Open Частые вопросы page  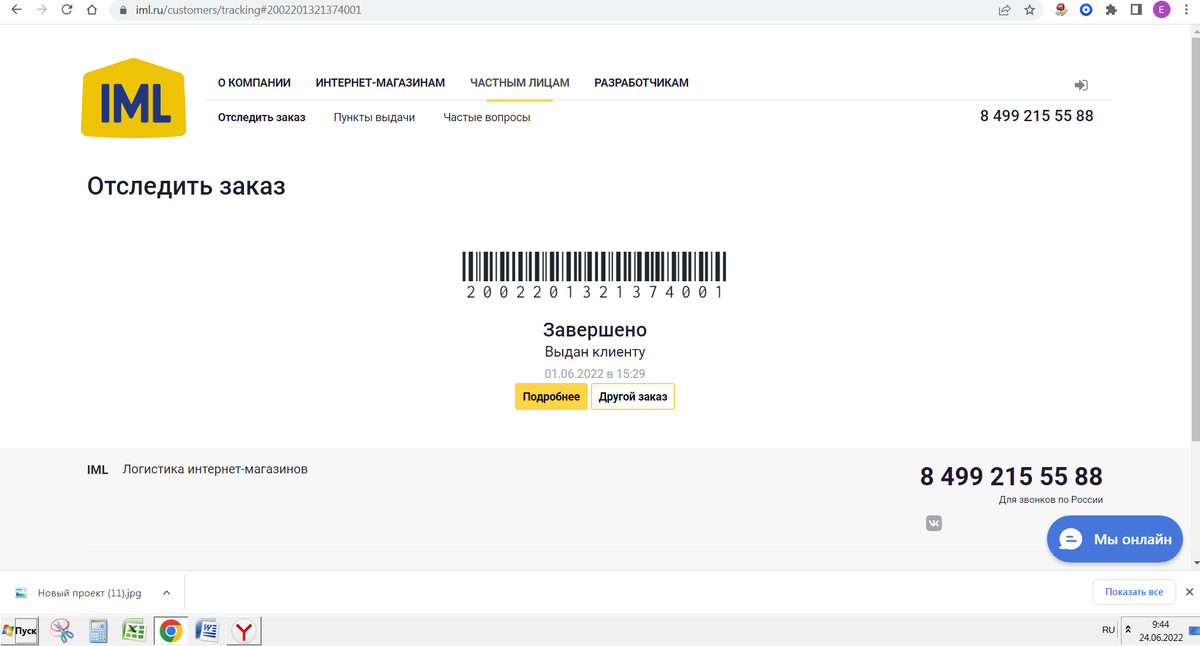pyautogui.click(x=487, y=117)
